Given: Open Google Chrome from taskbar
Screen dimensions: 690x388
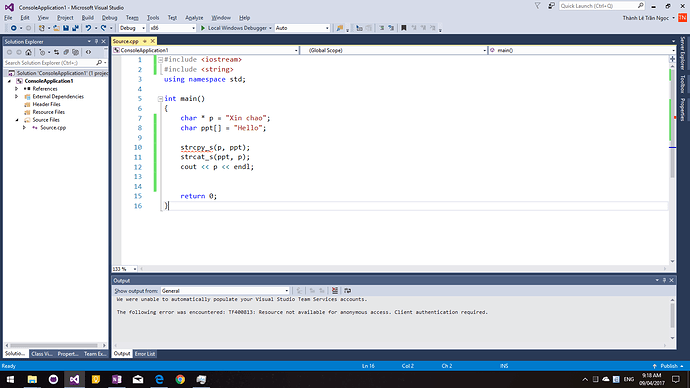Looking at the screenshot, I should tap(180, 379).
